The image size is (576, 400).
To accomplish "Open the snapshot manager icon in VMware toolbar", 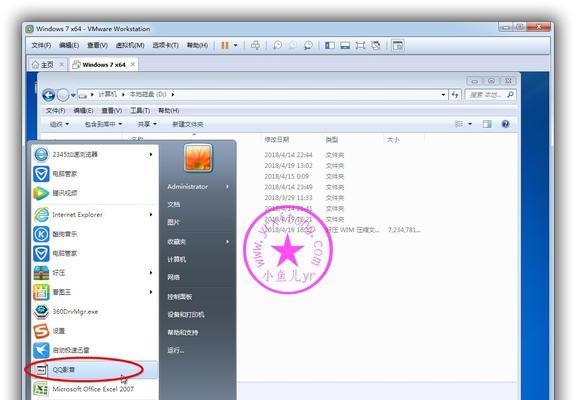I will [308, 45].
